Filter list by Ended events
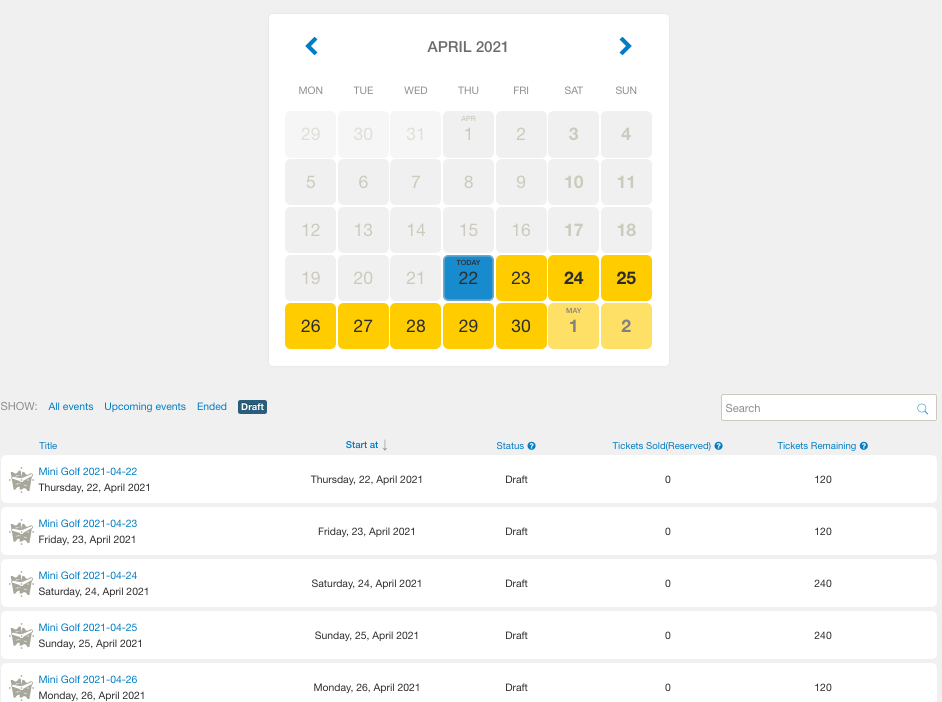Image resolution: width=942 pixels, height=702 pixels. tap(211, 407)
